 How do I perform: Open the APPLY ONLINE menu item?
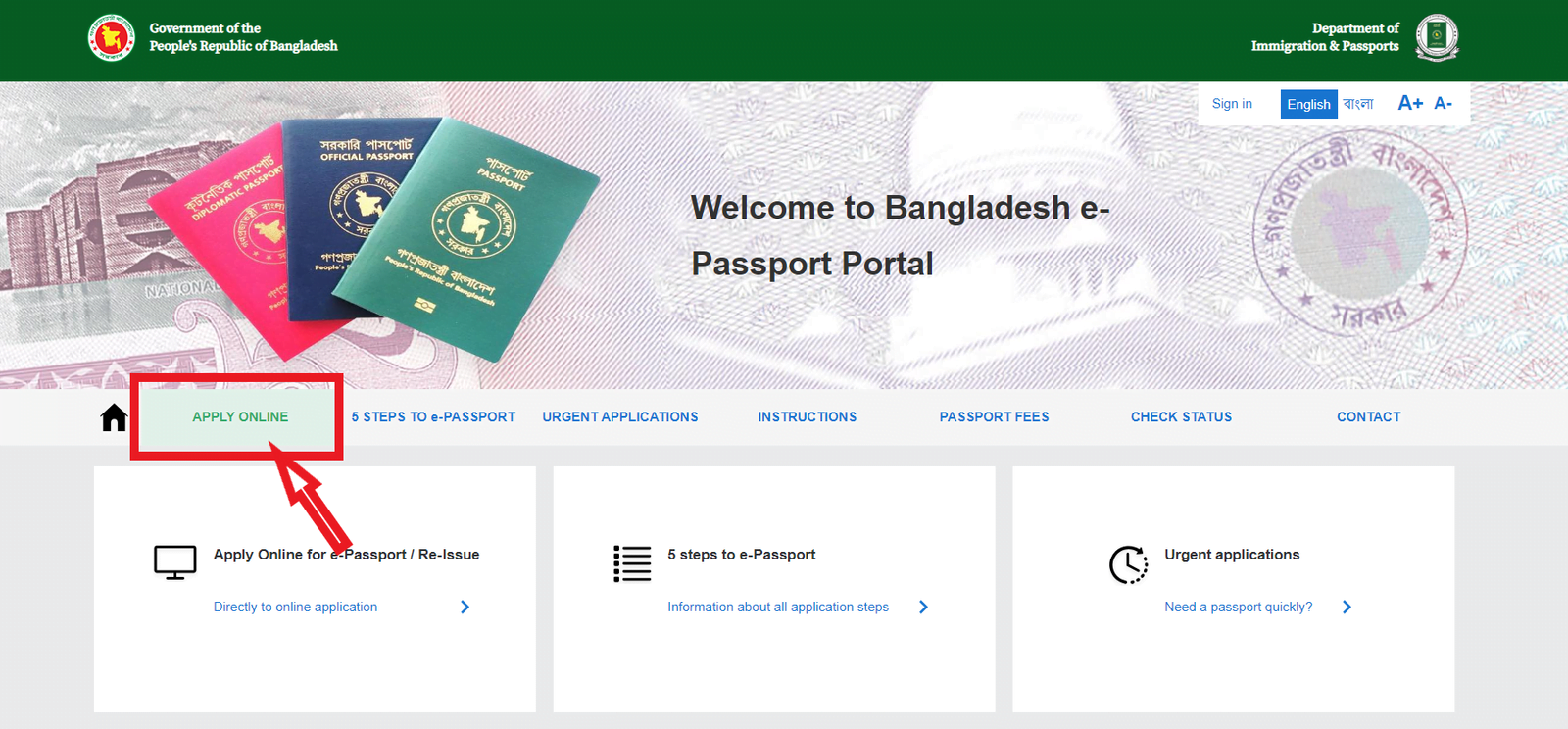coord(240,417)
